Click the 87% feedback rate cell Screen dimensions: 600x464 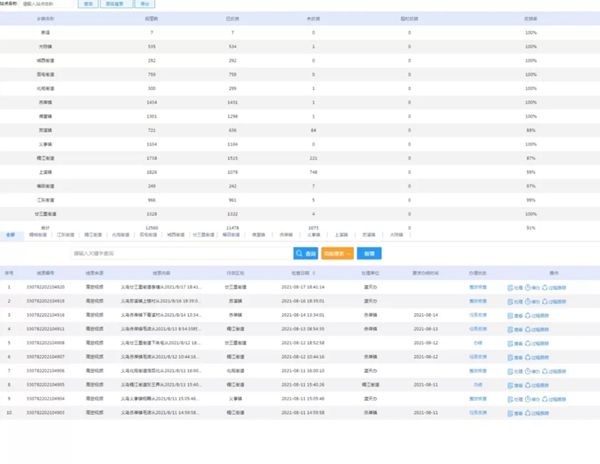pos(531,158)
